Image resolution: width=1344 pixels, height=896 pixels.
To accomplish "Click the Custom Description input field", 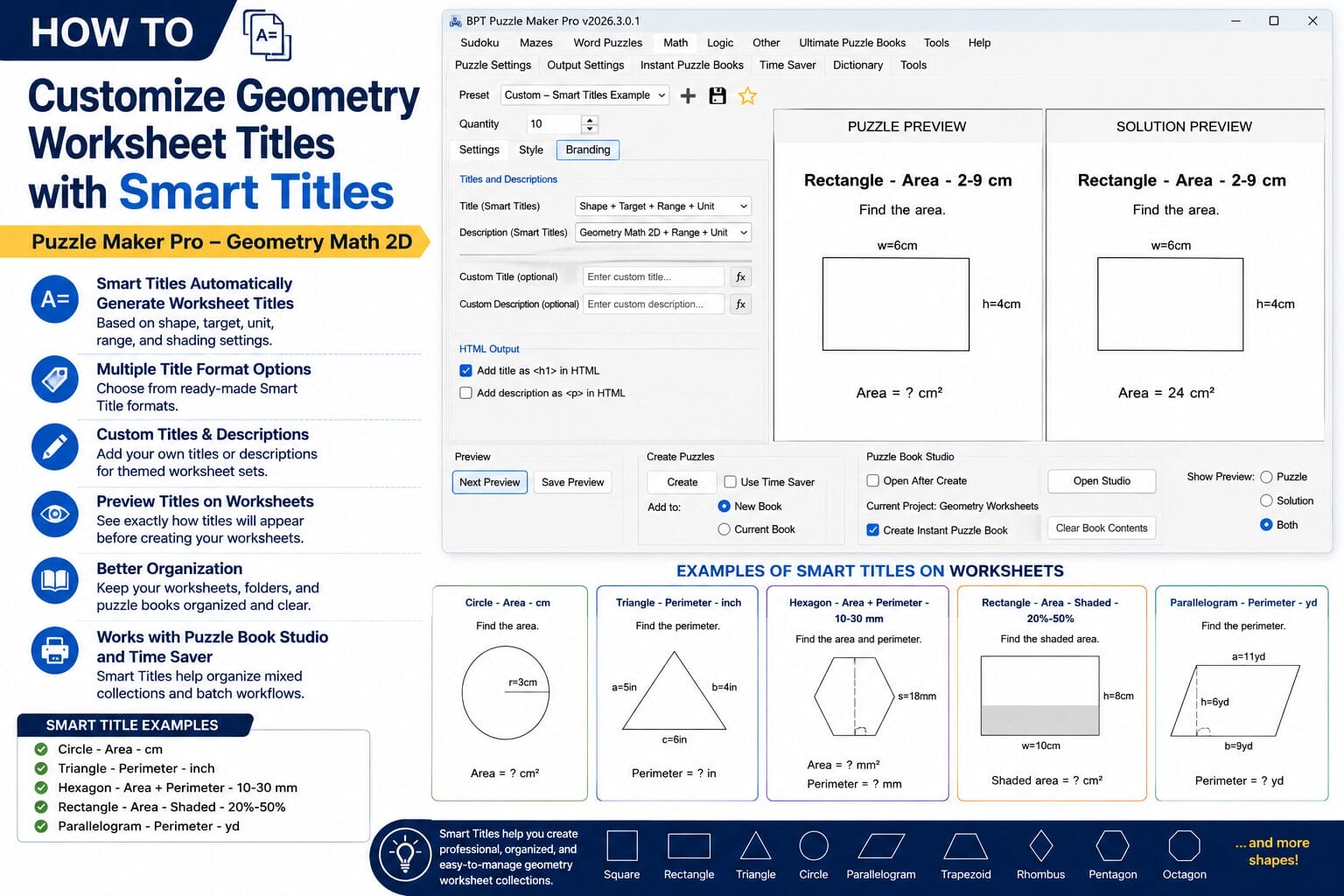I will coord(654,304).
